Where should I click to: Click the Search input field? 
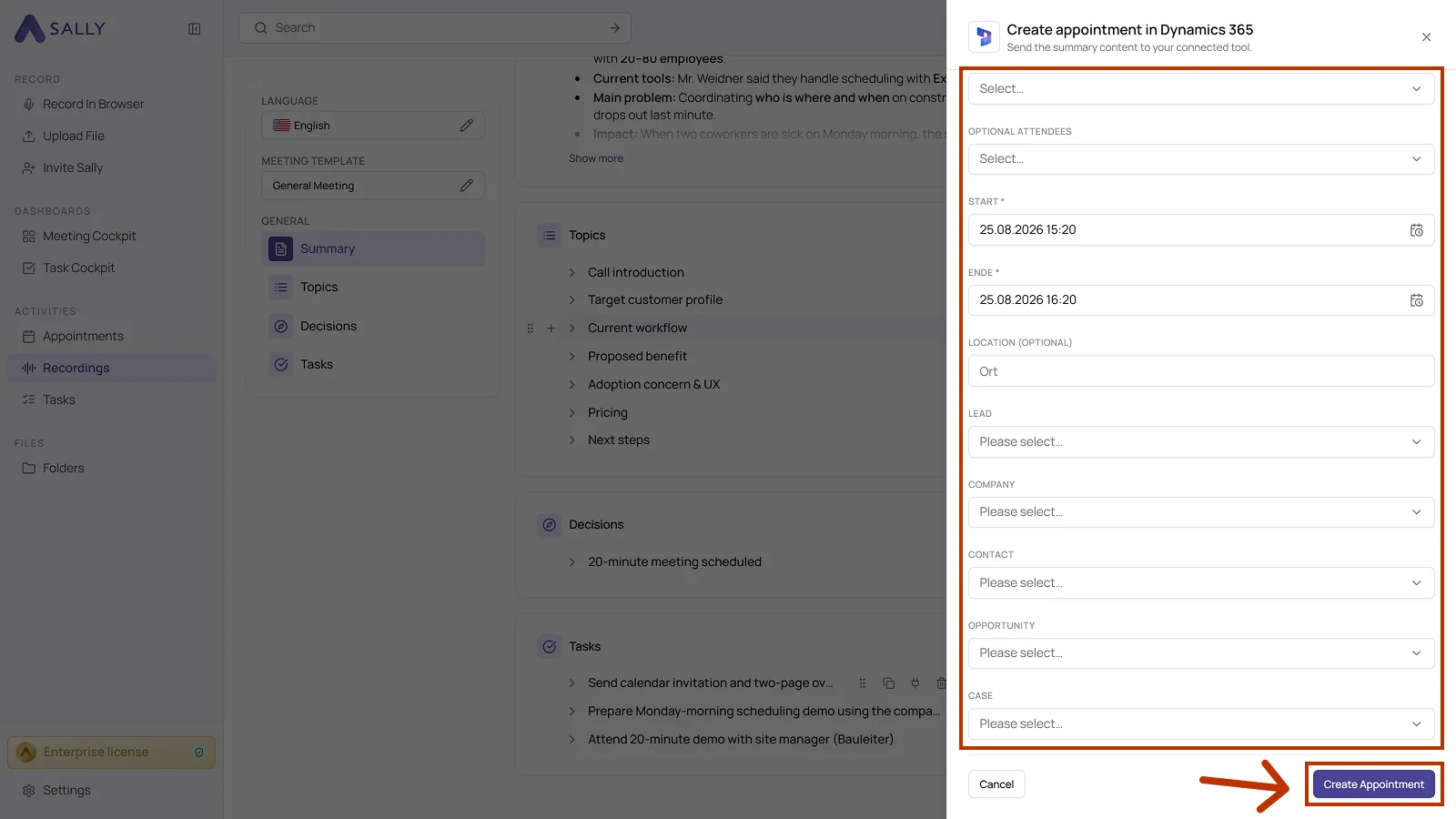435,28
